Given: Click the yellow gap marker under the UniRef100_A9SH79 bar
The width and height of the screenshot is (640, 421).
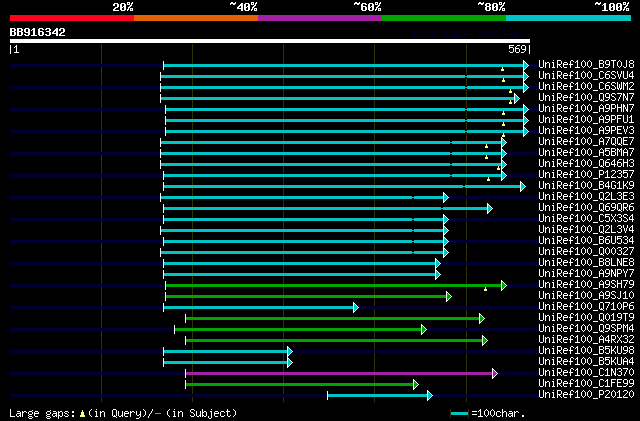Looking at the screenshot, I should click(x=485, y=289).
